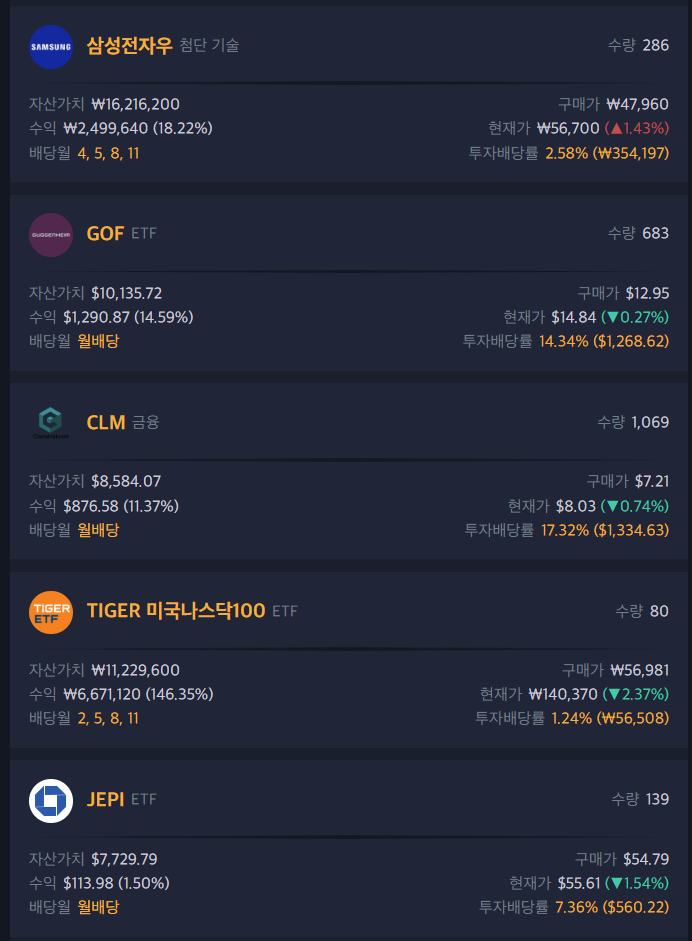Click JEPI asset value $7,729.79

124,859
